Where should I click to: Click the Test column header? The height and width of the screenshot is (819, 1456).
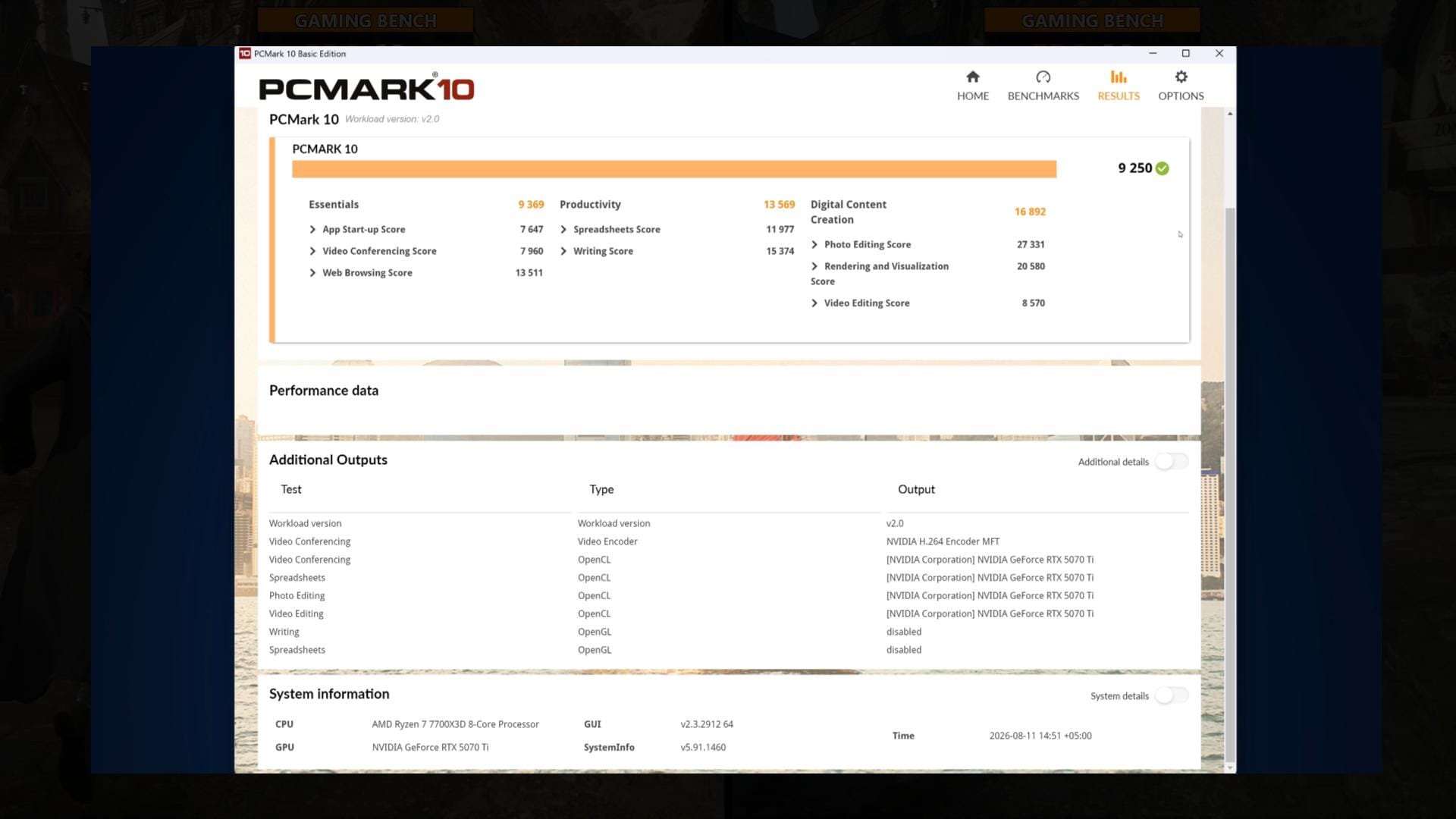point(291,489)
